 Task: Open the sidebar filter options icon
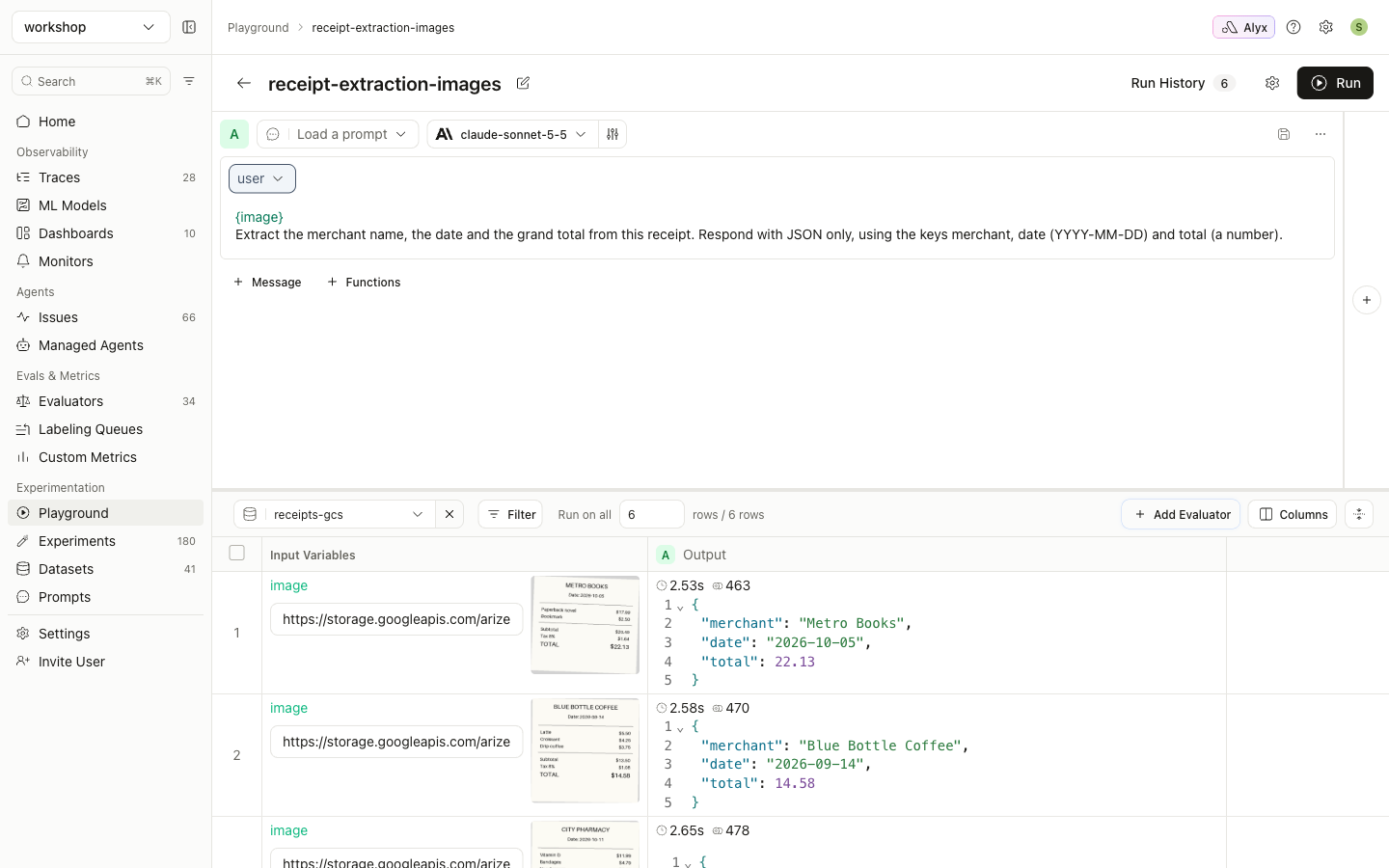click(x=189, y=81)
